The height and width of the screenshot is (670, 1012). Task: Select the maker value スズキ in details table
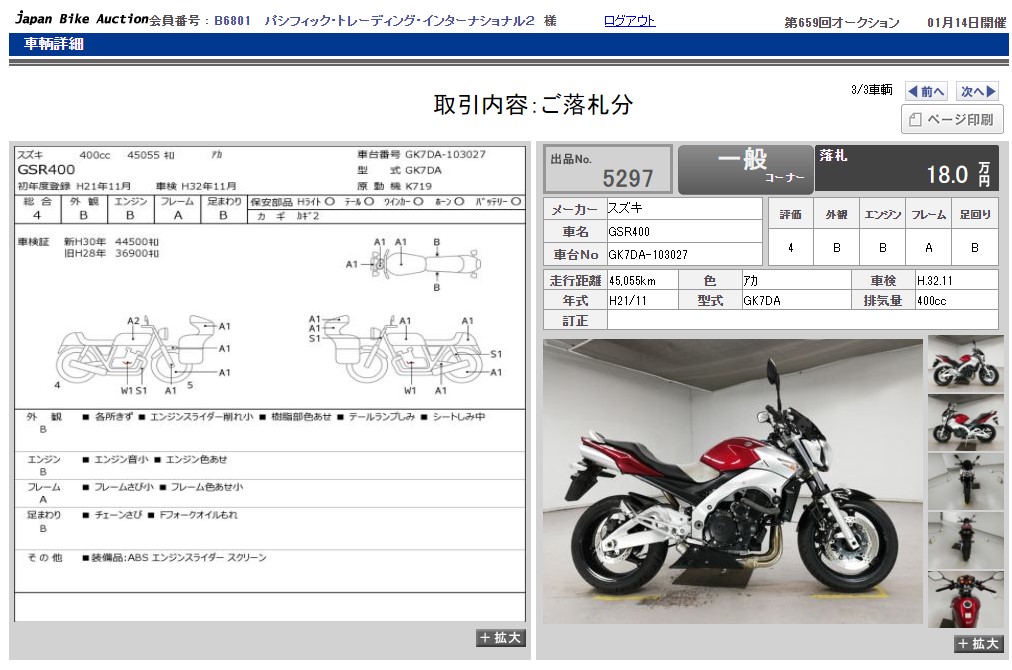pyautogui.click(x=625, y=208)
